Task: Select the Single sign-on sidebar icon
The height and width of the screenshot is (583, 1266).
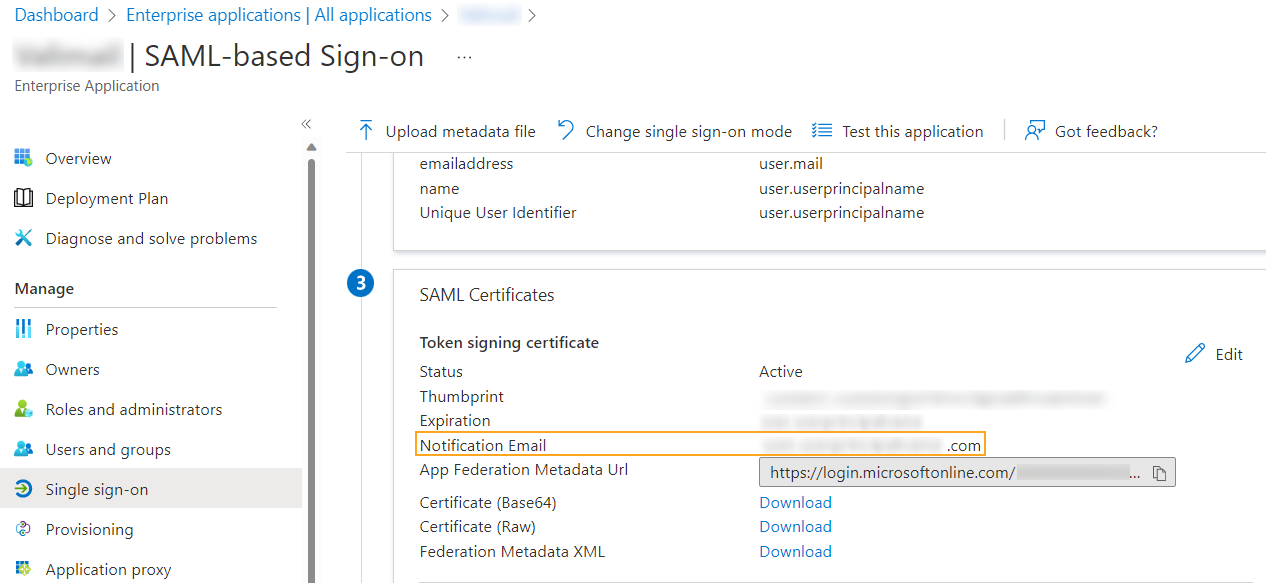Action: [x=23, y=488]
